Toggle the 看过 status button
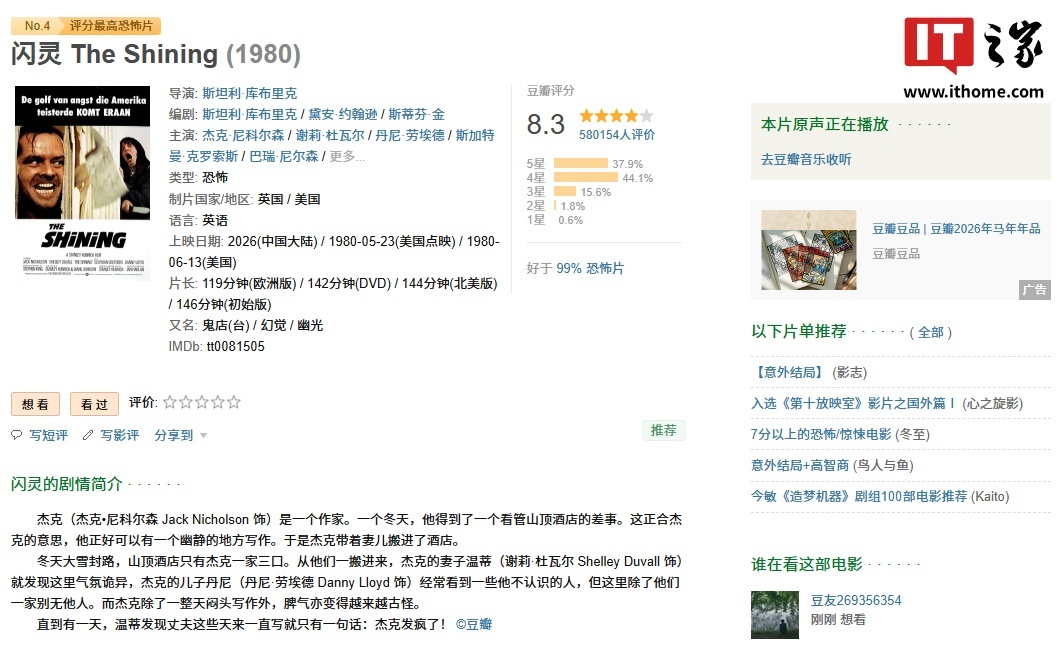This screenshot has width=1061, height=645. (x=92, y=404)
